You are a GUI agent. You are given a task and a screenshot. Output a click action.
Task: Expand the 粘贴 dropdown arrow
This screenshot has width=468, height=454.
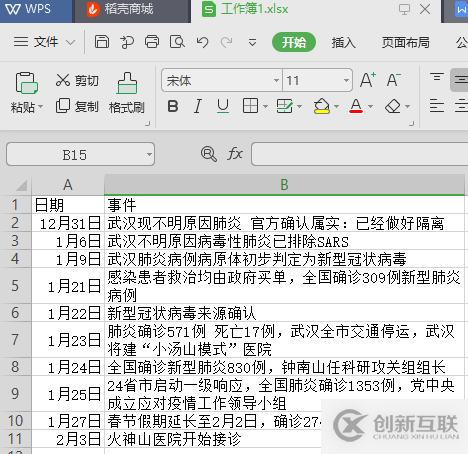(x=41, y=107)
